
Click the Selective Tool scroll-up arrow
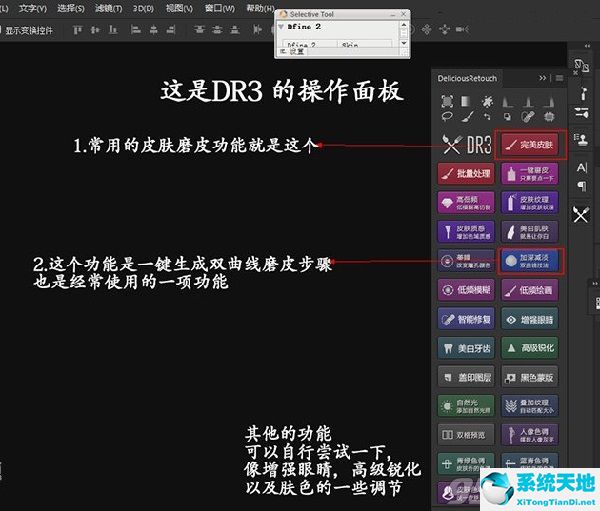[x=404, y=24]
